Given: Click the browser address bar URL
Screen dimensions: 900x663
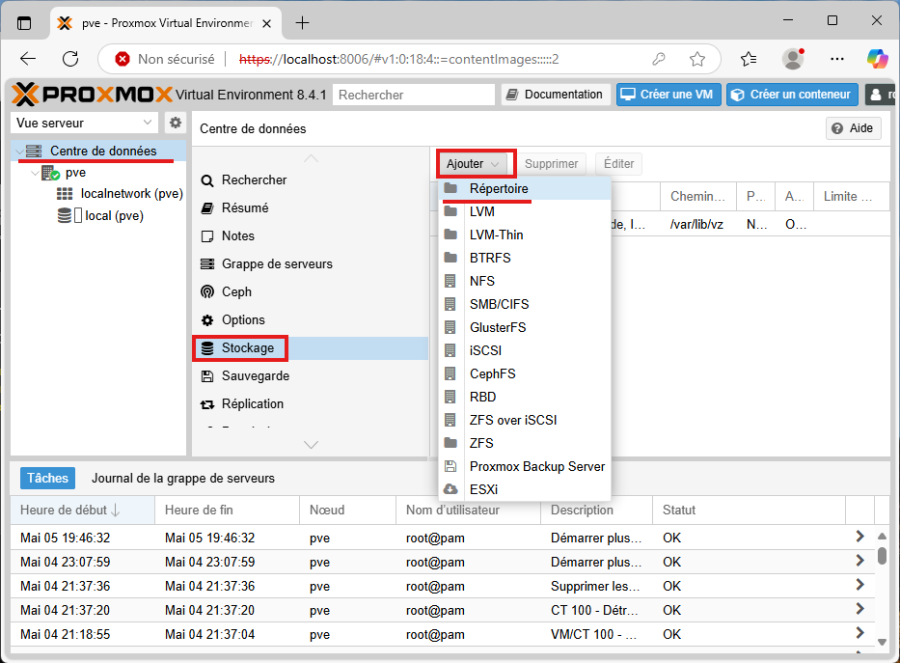Looking at the screenshot, I should (398, 59).
